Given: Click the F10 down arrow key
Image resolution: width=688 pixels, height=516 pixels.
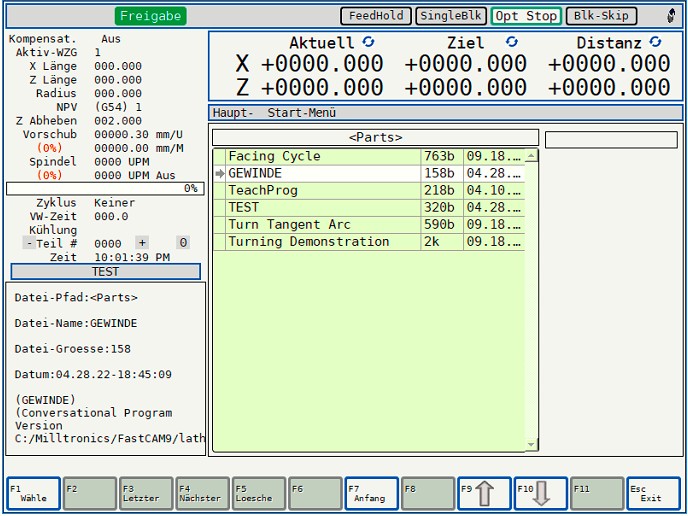Looking at the screenshot, I should (541, 494).
